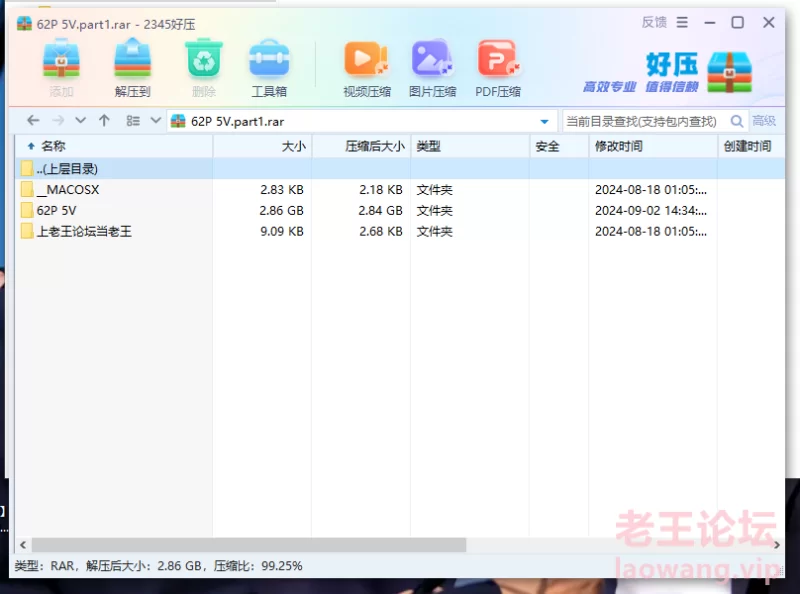Sort by the 压缩后大小 column header
This screenshot has width=800, height=594.
tap(361, 146)
